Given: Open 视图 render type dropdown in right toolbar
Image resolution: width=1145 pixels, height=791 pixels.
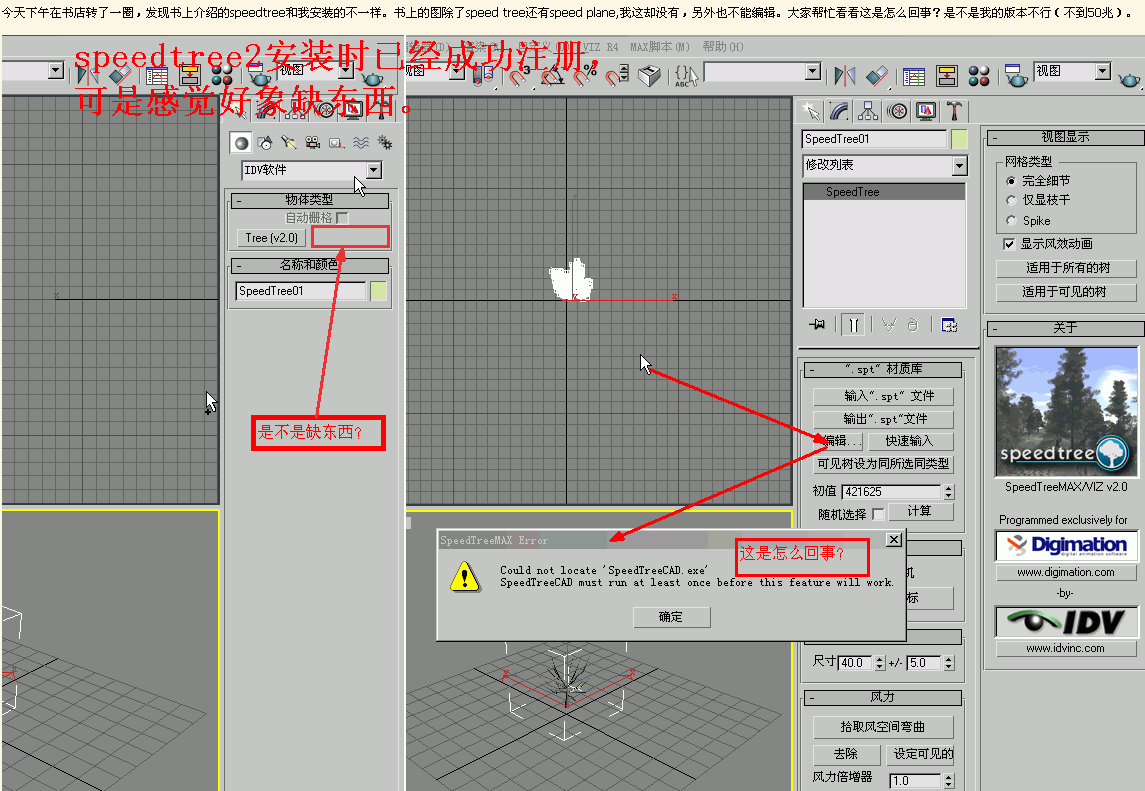Looking at the screenshot, I should (x=1103, y=72).
